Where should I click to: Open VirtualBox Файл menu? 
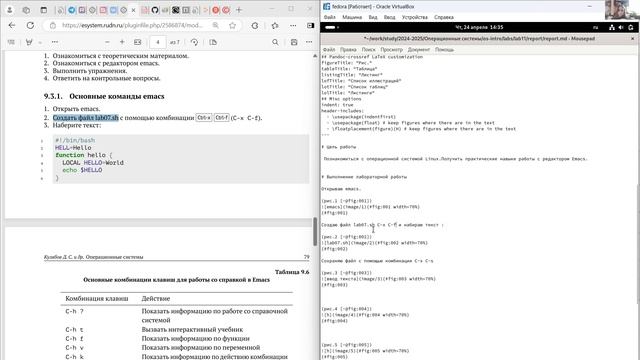click(329, 17)
